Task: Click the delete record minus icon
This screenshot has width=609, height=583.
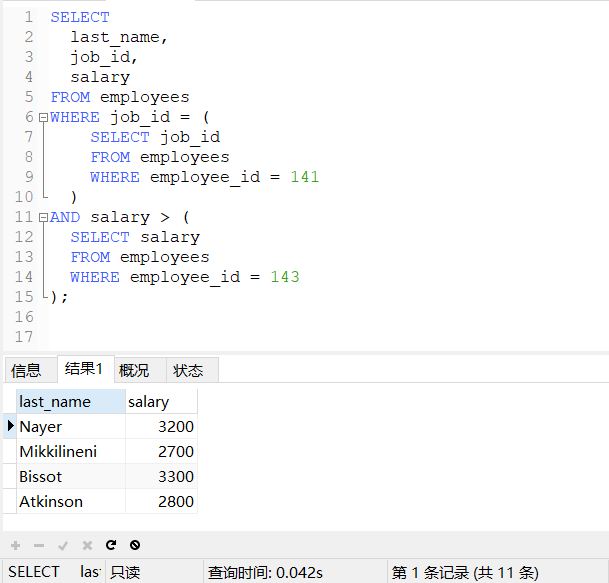Action: coord(39,545)
